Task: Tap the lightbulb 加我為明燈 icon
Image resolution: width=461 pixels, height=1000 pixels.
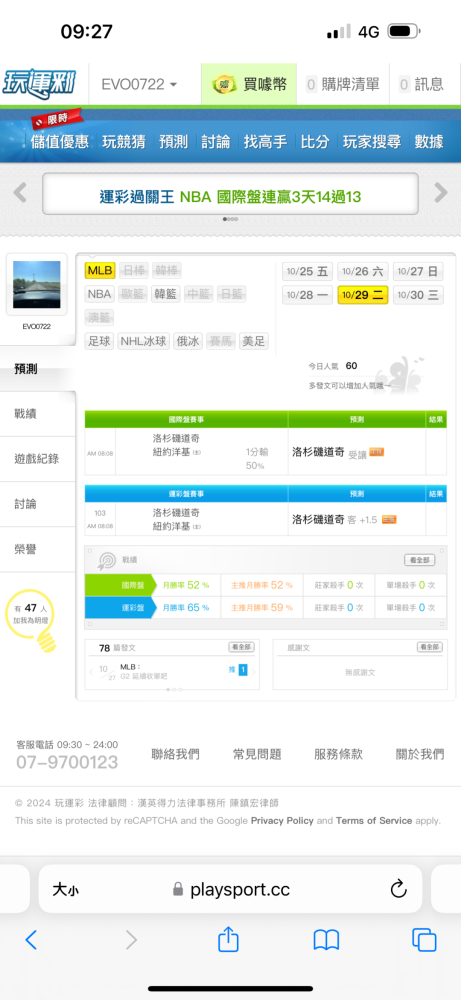Action: point(31,622)
